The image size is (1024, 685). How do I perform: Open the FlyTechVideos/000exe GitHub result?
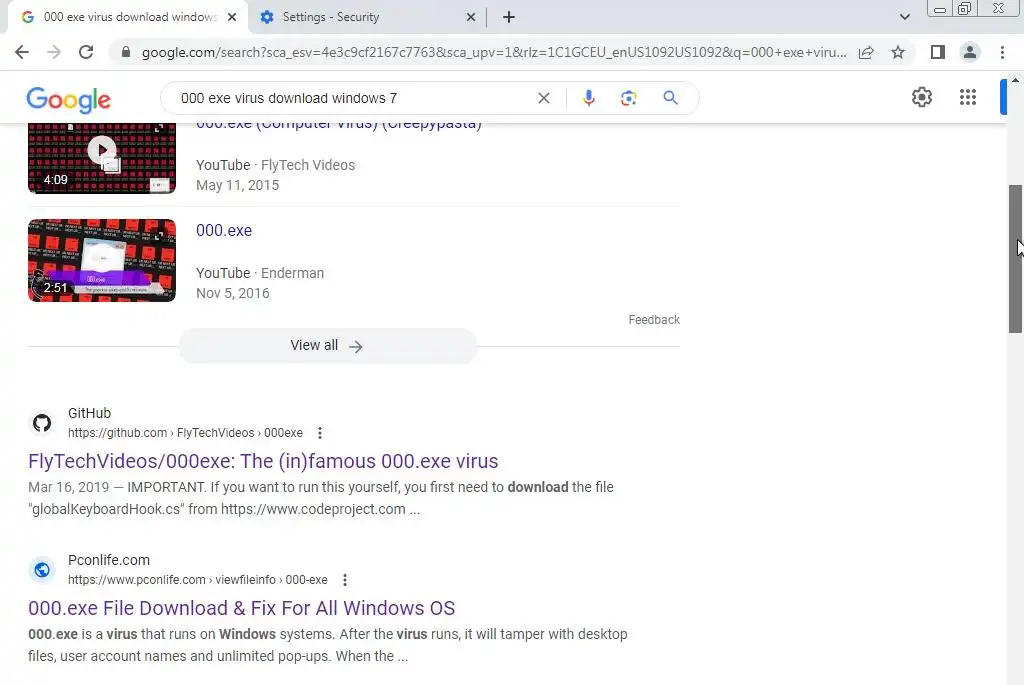tap(263, 461)
